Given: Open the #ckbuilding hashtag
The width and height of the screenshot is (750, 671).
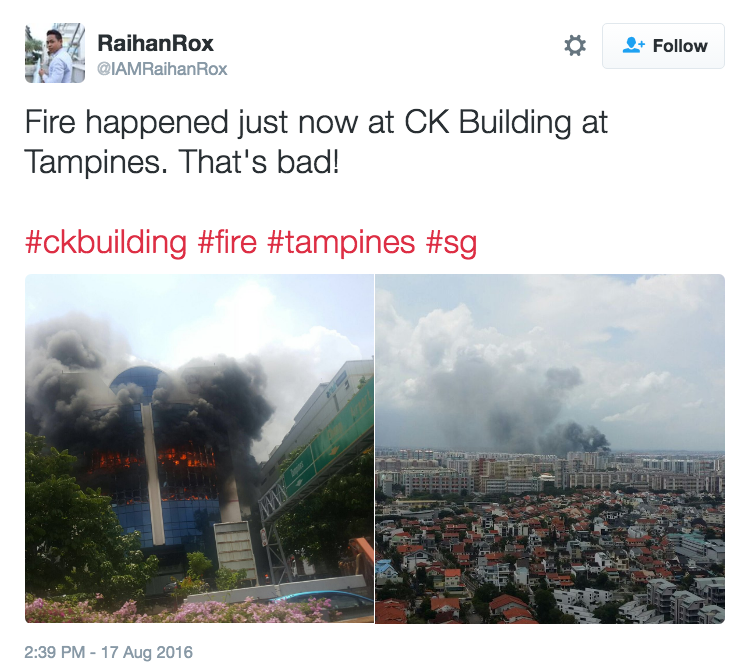Looking at the screenshot, I should click(106, 242).
